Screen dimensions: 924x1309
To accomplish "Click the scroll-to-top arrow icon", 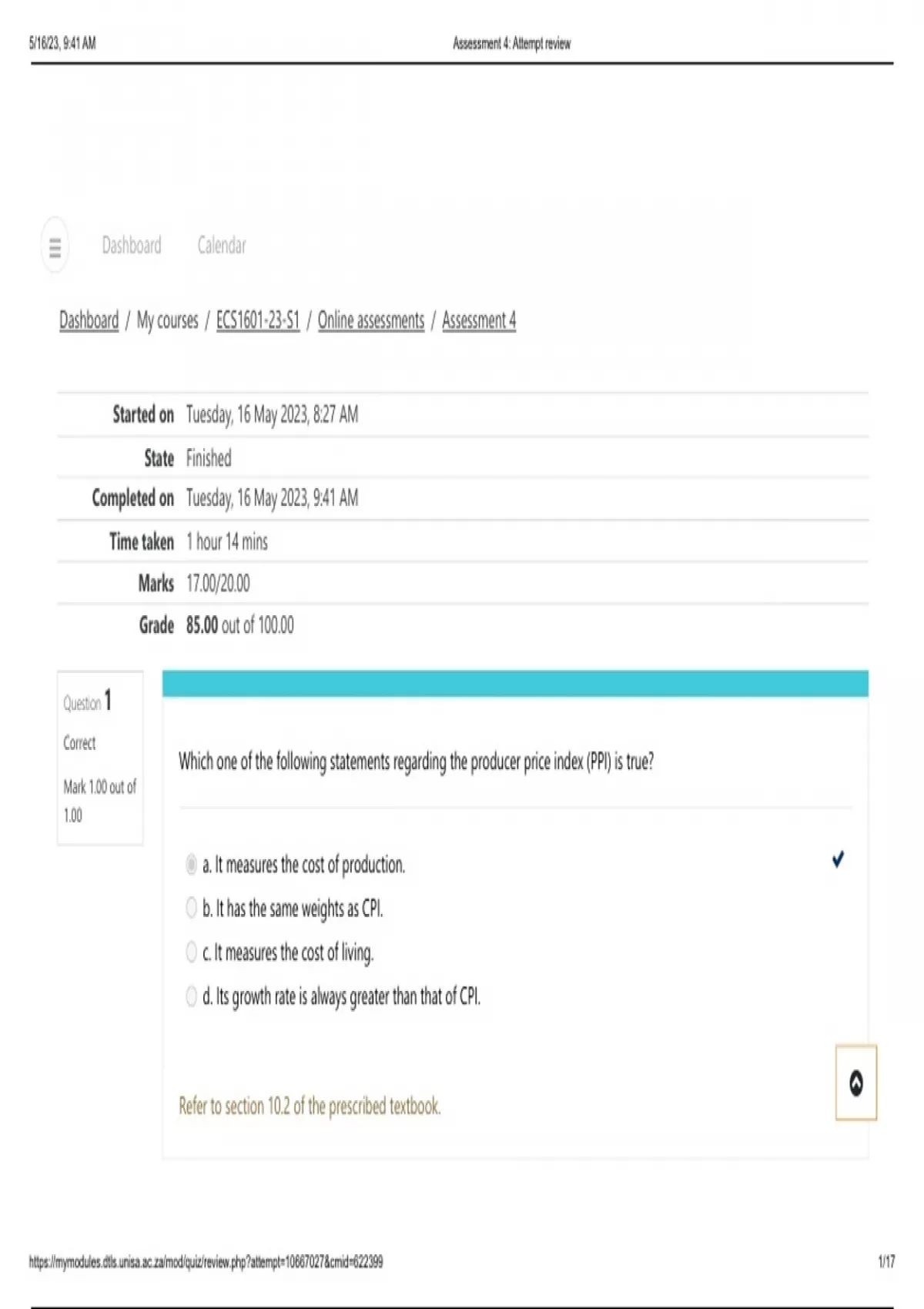I will [x=855, y=1083].
